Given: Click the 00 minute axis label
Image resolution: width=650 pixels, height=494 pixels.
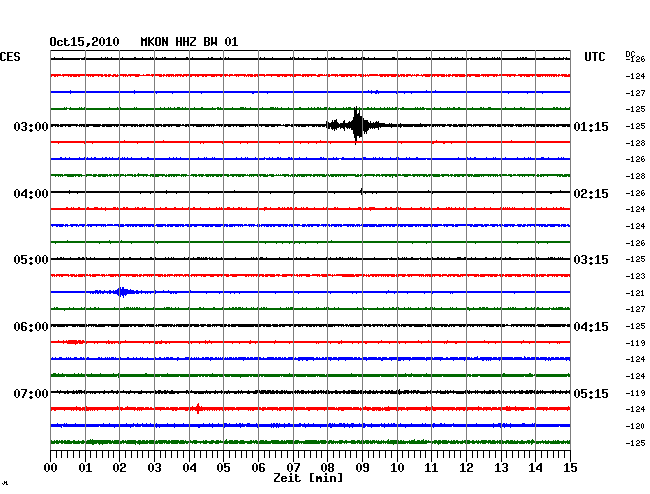Looking at the screenshot, I should click(x=51, y=468).
